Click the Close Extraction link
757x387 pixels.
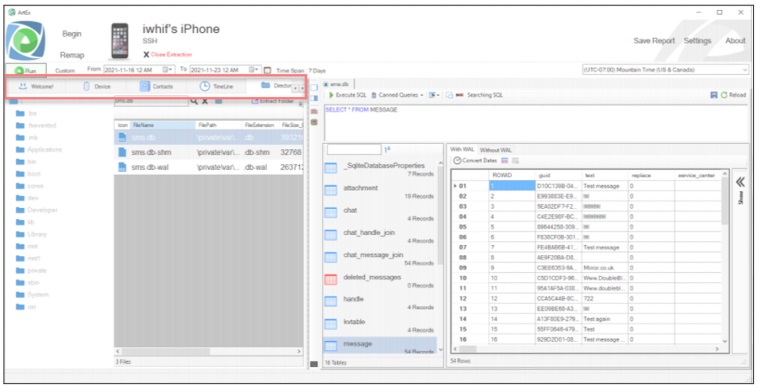pyautogui.click(x=168, y=55)
